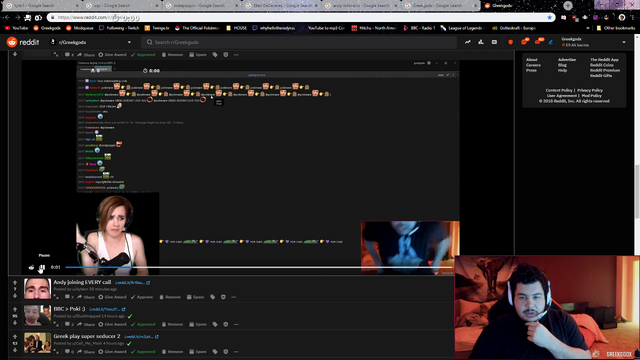This screenshot has height=360, width=640.
Task: Open the Popular trending arrow icon
Action: click(x=468, y=42)
